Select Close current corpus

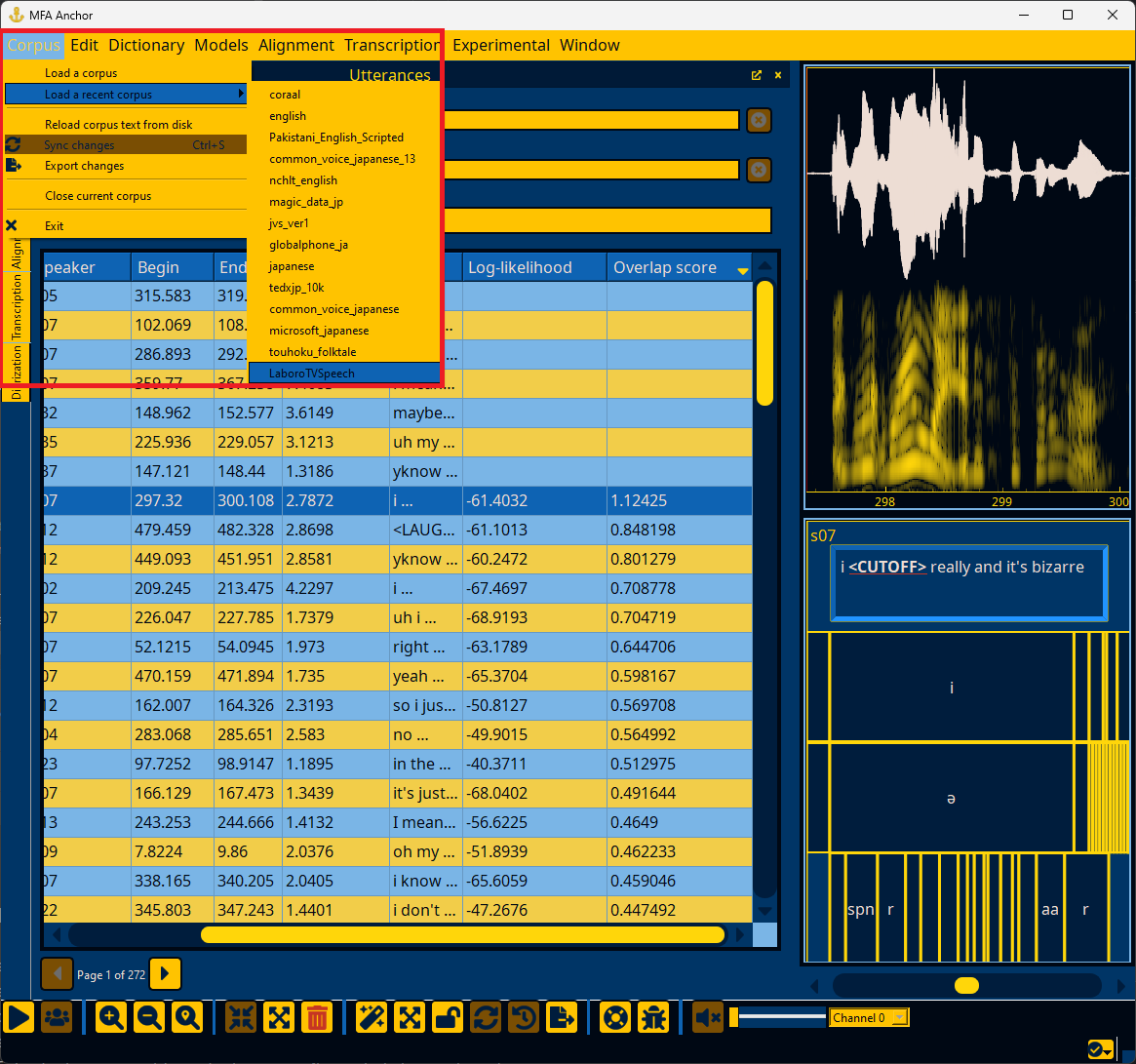tap(126, 196)
